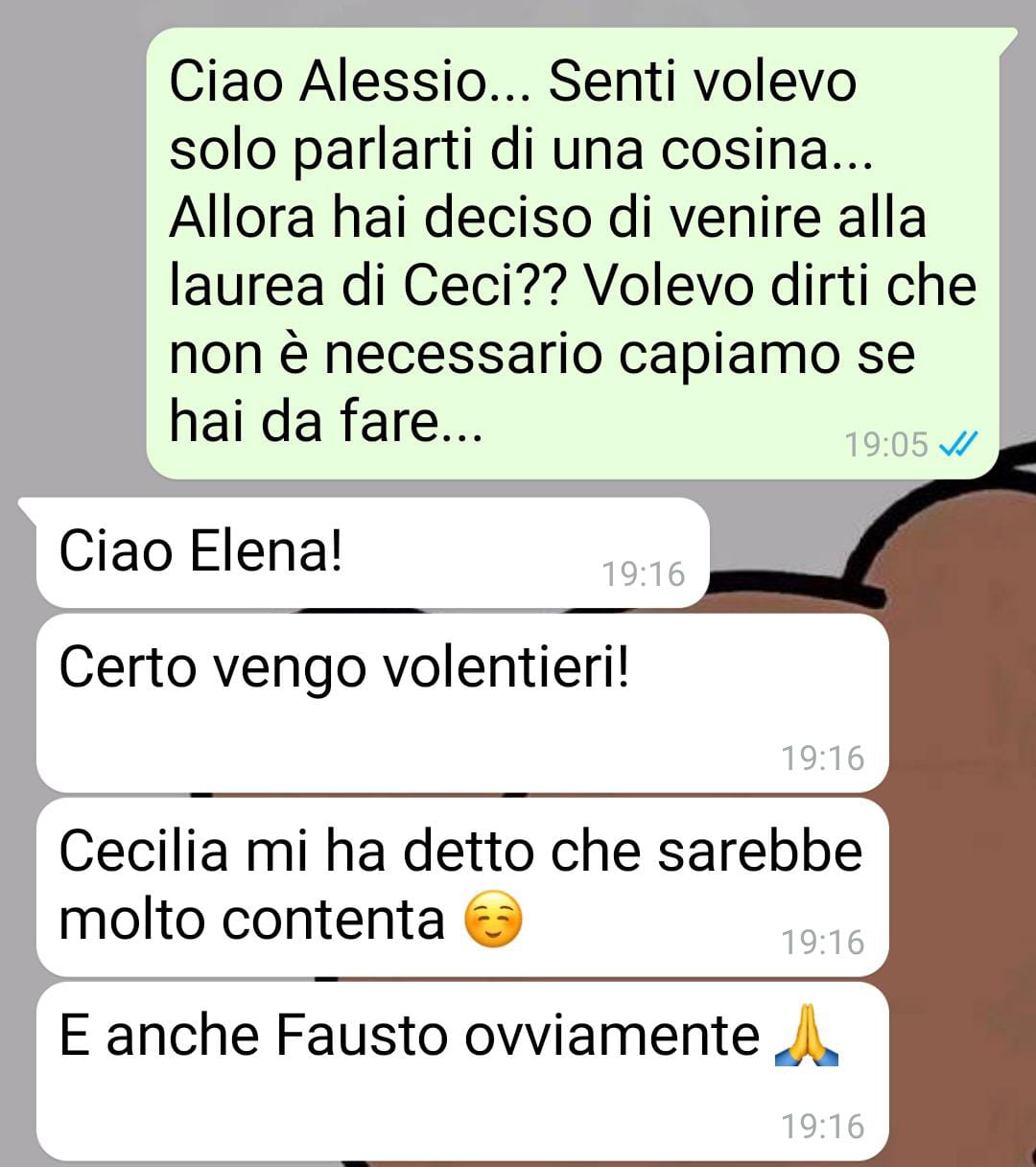Select the 'Certo vengo volentieri!' message
Viewport: 1036px width, 1167px height.
point(462,703)
